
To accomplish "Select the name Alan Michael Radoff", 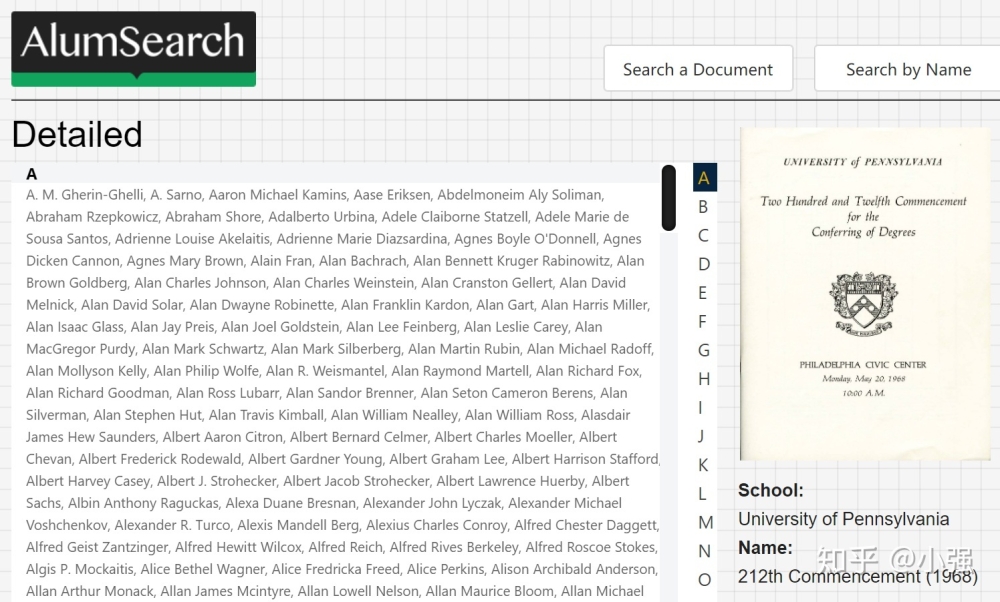I will point(589,349).
